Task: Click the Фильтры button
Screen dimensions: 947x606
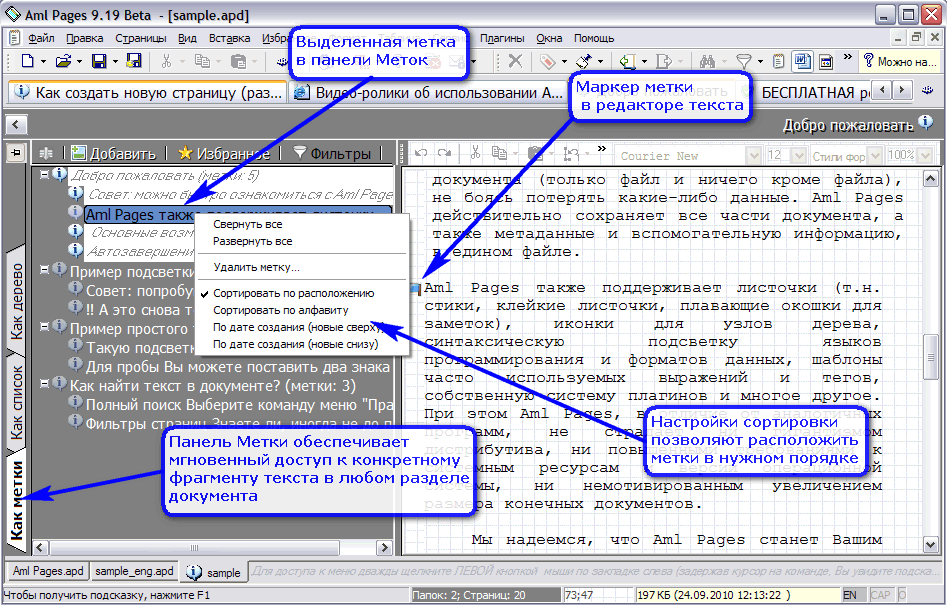Action: pyautogui.click(x=332, y=153)
